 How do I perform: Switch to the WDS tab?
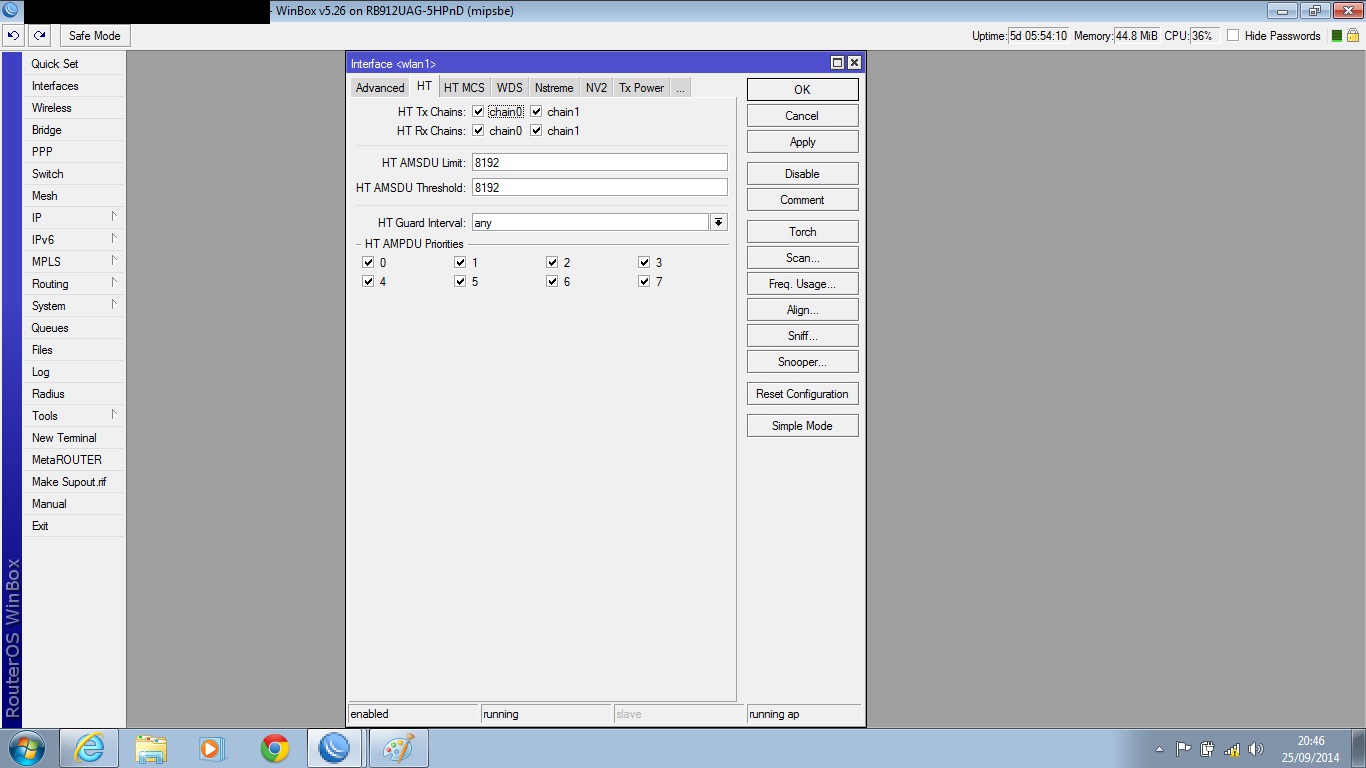(x=510, y=88)
